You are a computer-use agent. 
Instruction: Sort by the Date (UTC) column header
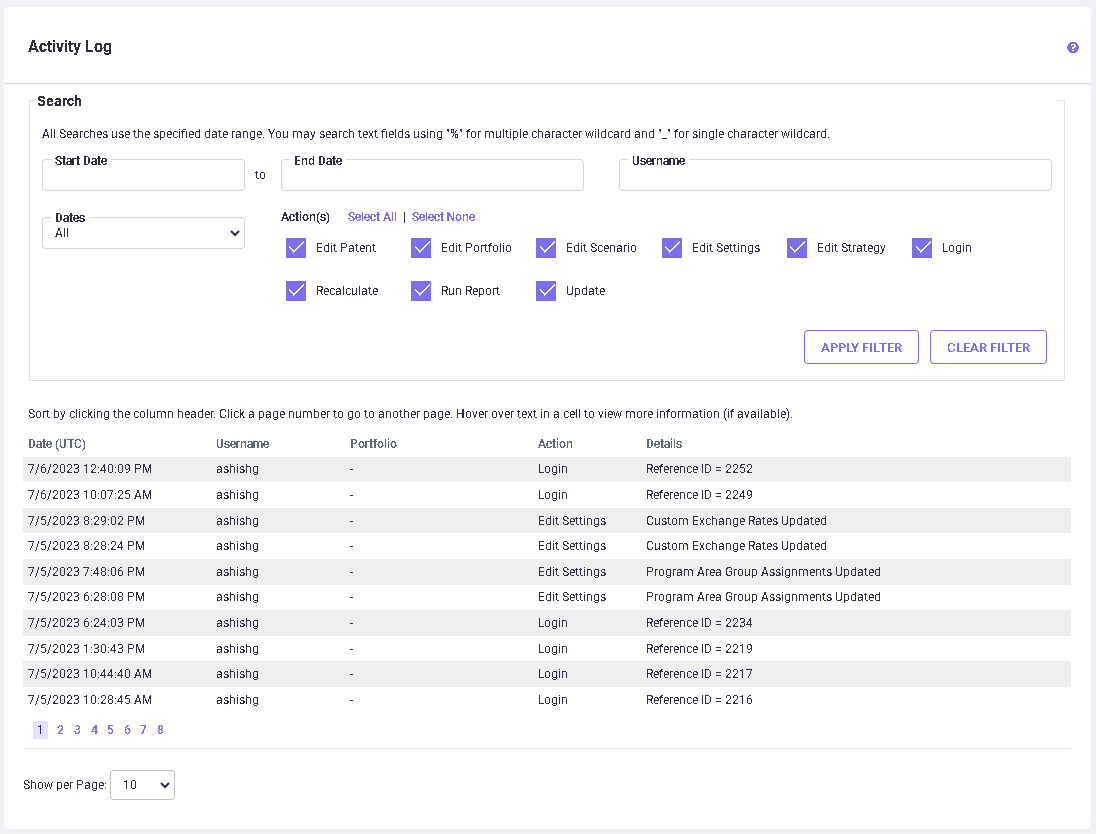coord(57,444)
